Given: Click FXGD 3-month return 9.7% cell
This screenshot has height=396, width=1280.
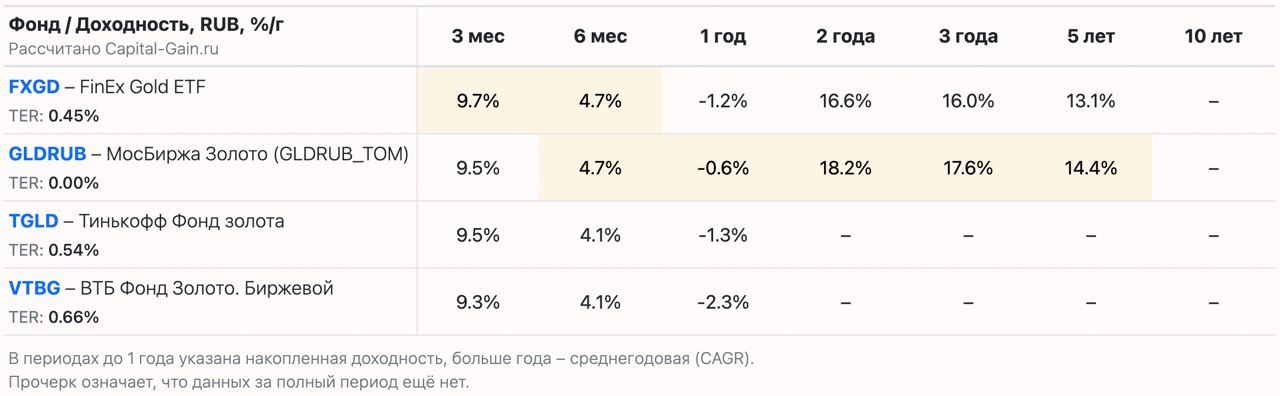Looking at the screenshot, I should pyautogui.click(x=478, y=101).
